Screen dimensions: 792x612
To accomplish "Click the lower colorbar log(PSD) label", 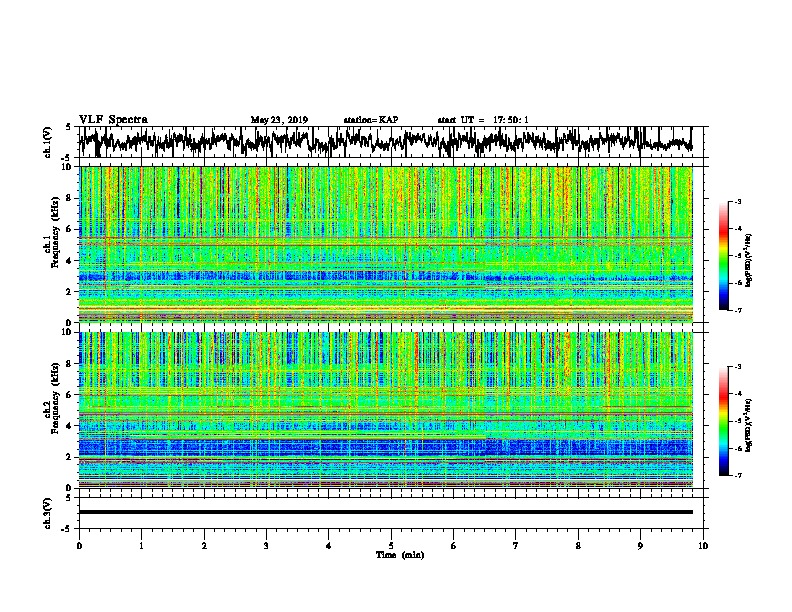I will coord(748,425).
